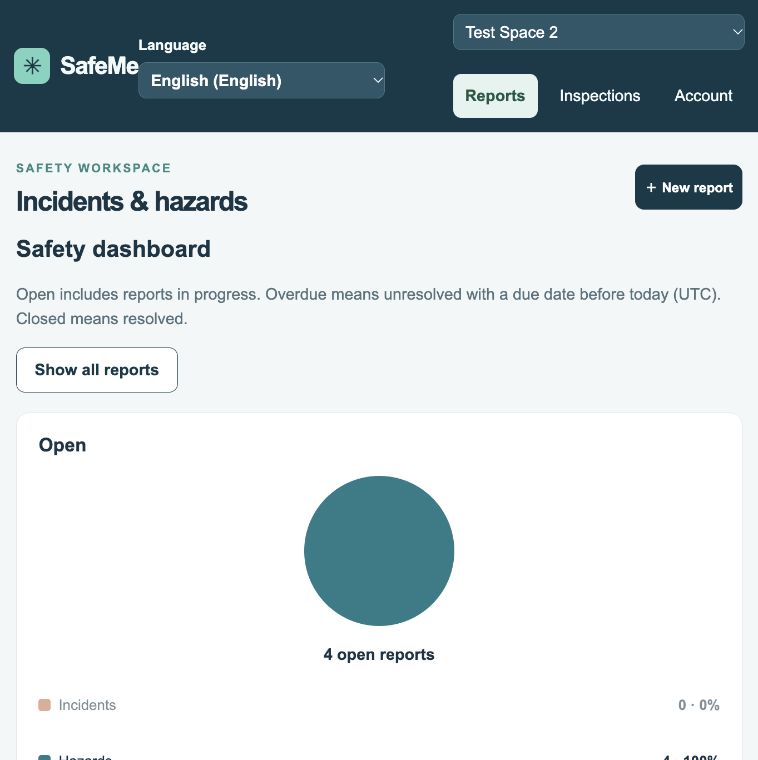This screenshot has height=760, width=758.
Task: Click the Safety dashboard heading
Action: (113, 249)
